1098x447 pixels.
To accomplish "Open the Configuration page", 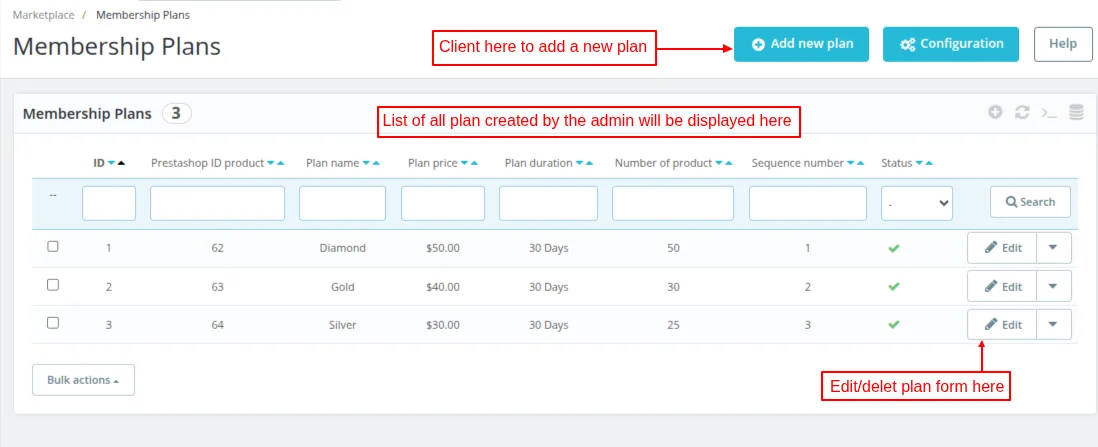I will coord(950,44).
